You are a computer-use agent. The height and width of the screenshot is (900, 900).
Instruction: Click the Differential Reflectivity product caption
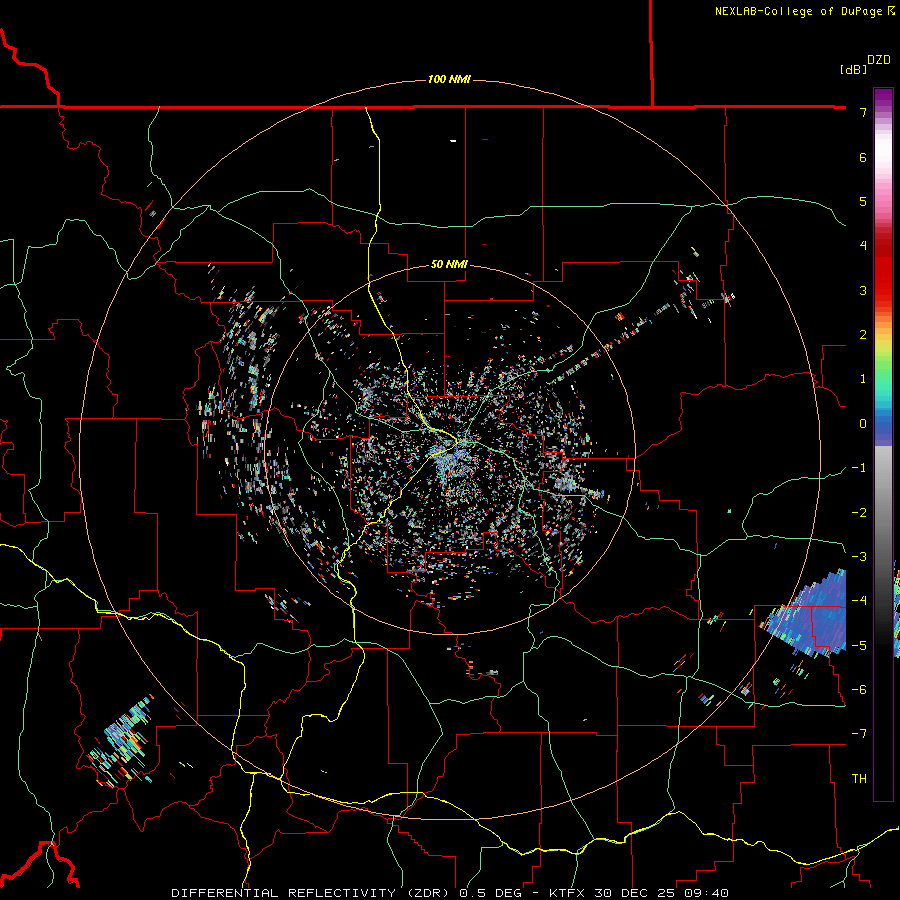pos(450,893)
